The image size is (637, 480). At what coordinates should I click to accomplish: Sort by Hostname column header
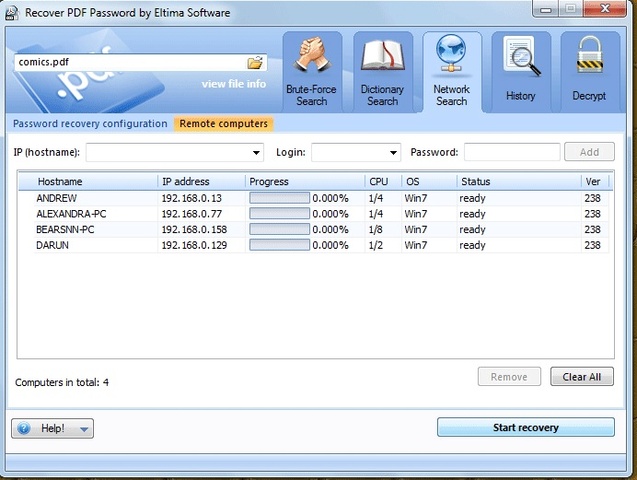(x=88, y=182)
